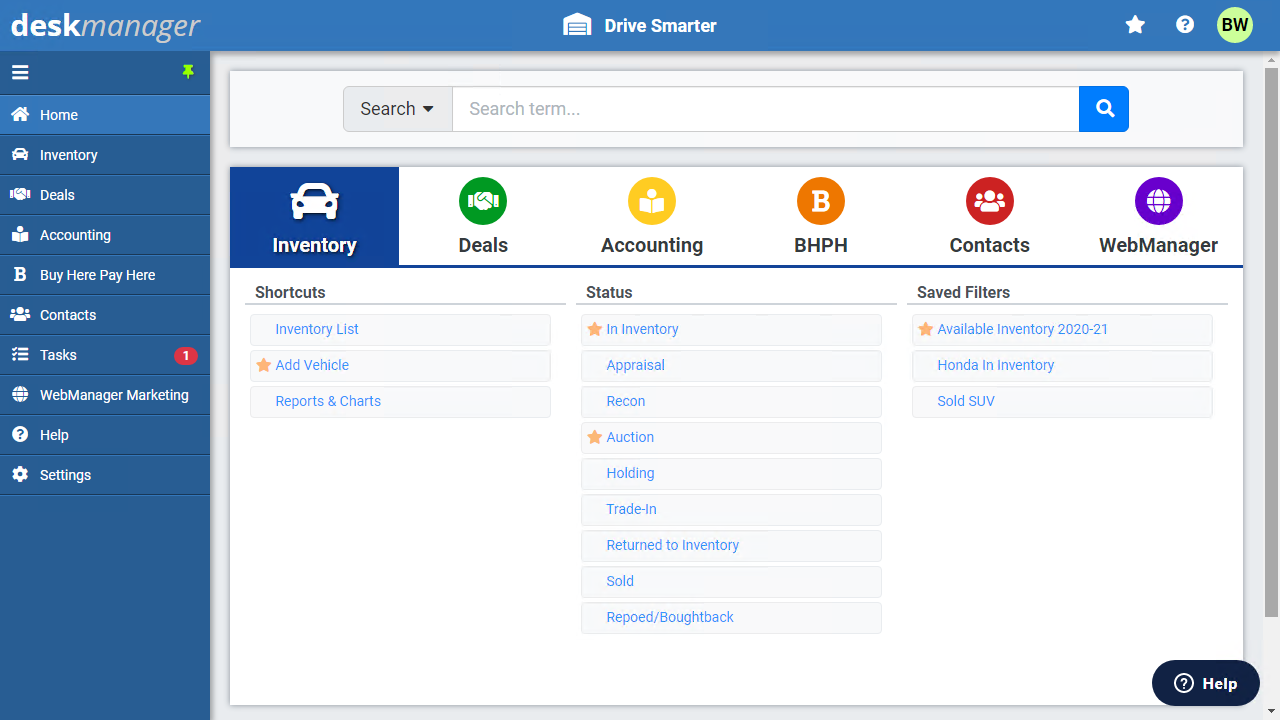Click the help question-mark icon in the header
This screenshot has height=720, width=1280.
click(x=1185, y=24)
